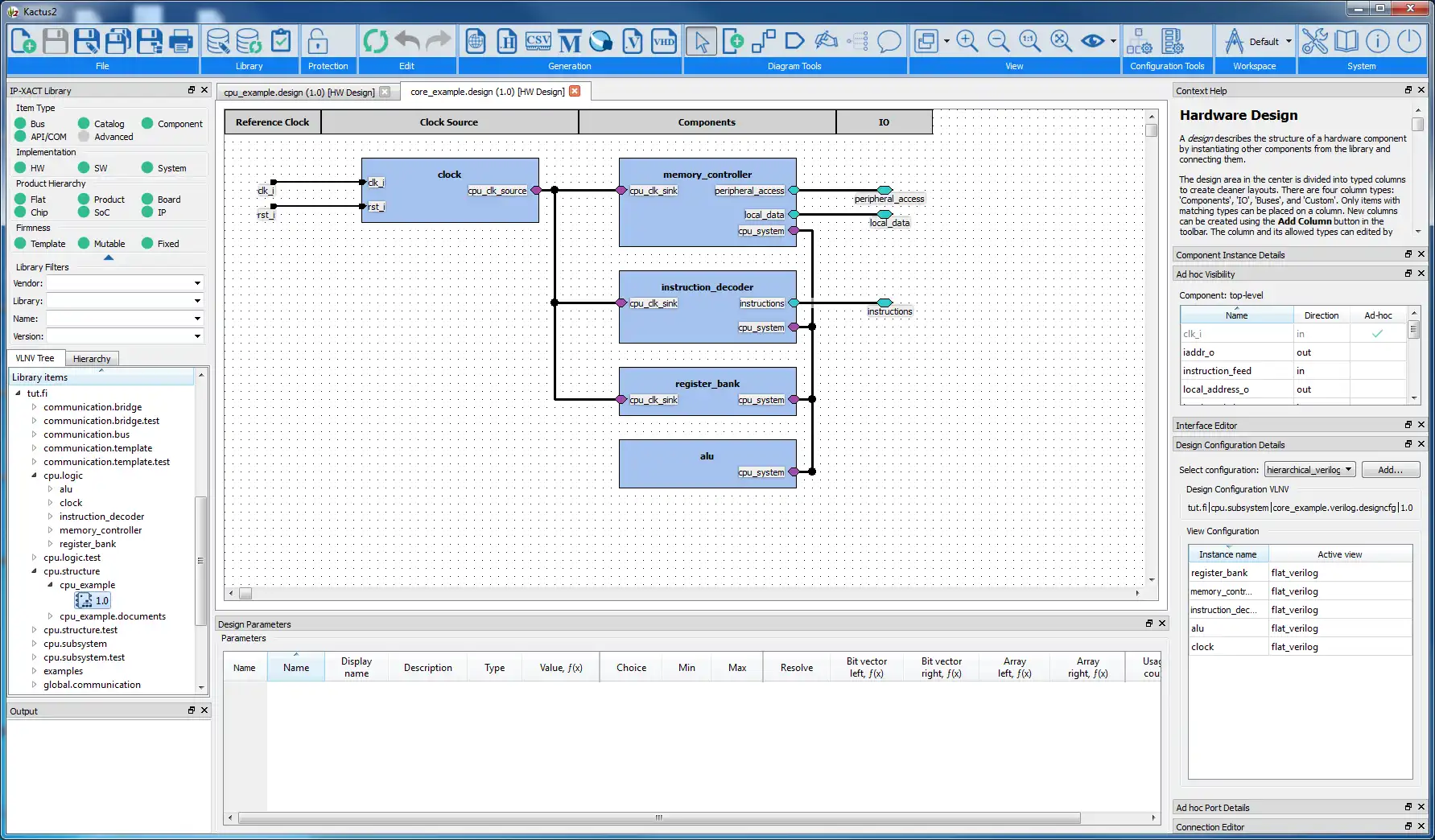
Task: Expand the cpu.subsystem library tree item
Action: [x=32, y=644]
